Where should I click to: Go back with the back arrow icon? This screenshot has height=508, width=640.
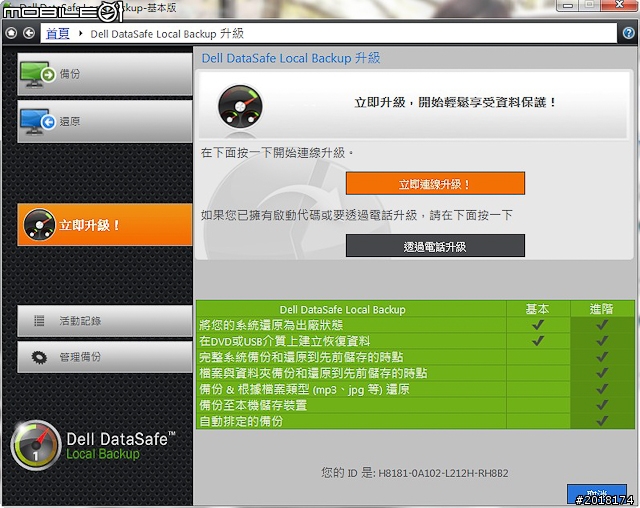tap(29, 33)
